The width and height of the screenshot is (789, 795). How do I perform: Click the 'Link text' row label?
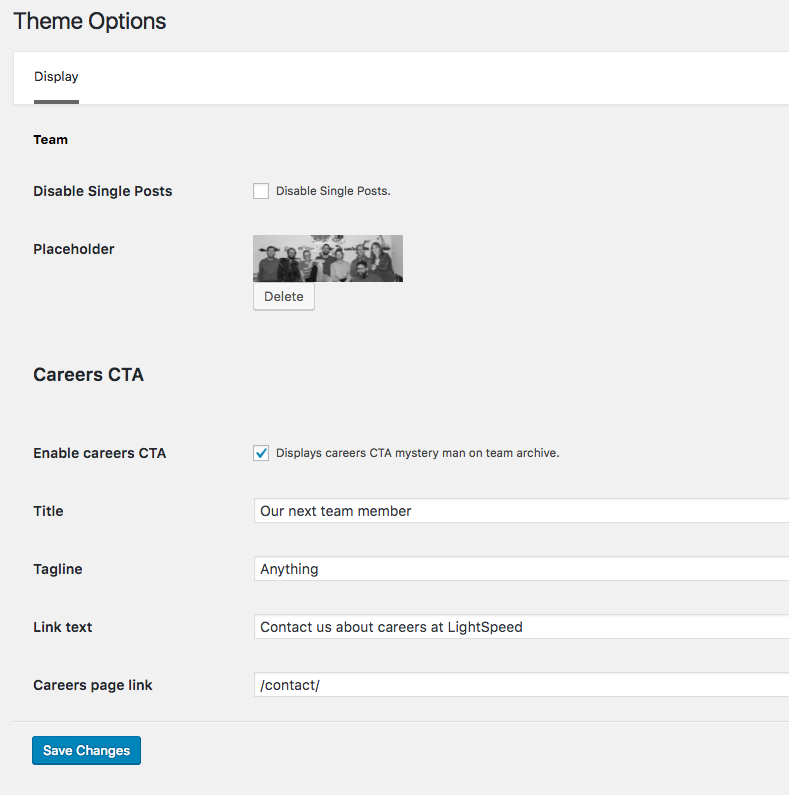click(x=63, y=627)
